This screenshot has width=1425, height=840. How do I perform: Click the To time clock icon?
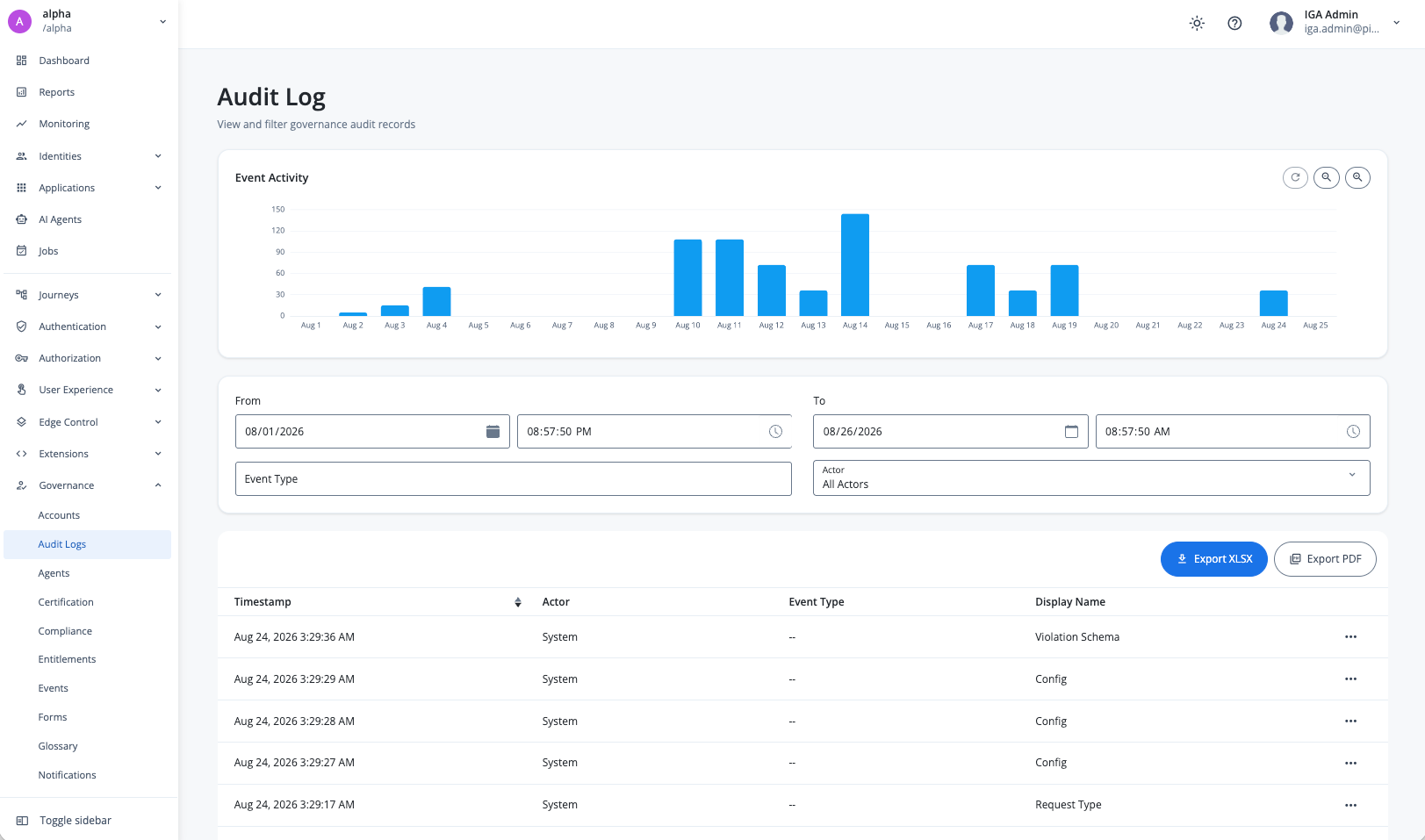(x=1353, y=432)
